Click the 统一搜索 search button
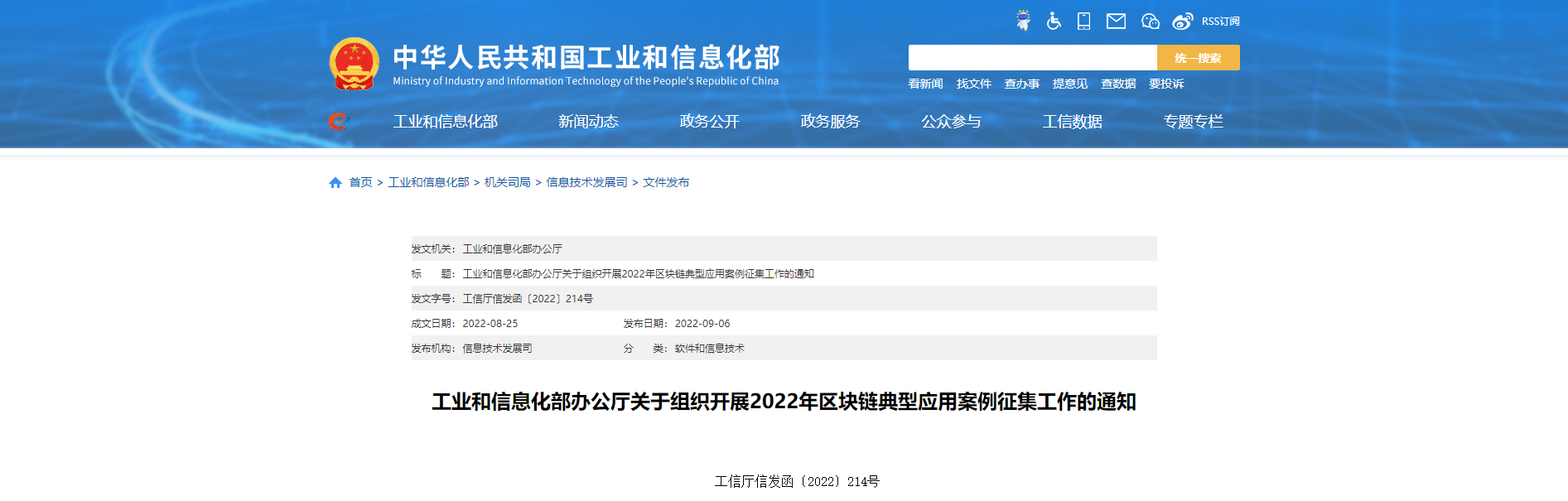 1198,58
